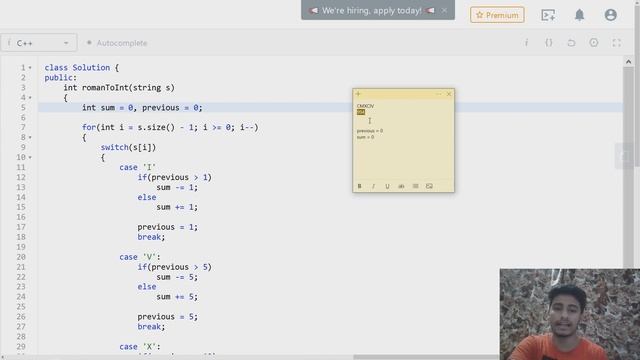Reset code to default with revert icon
This screenshot has width=640, height=360.
pos(571,42)
